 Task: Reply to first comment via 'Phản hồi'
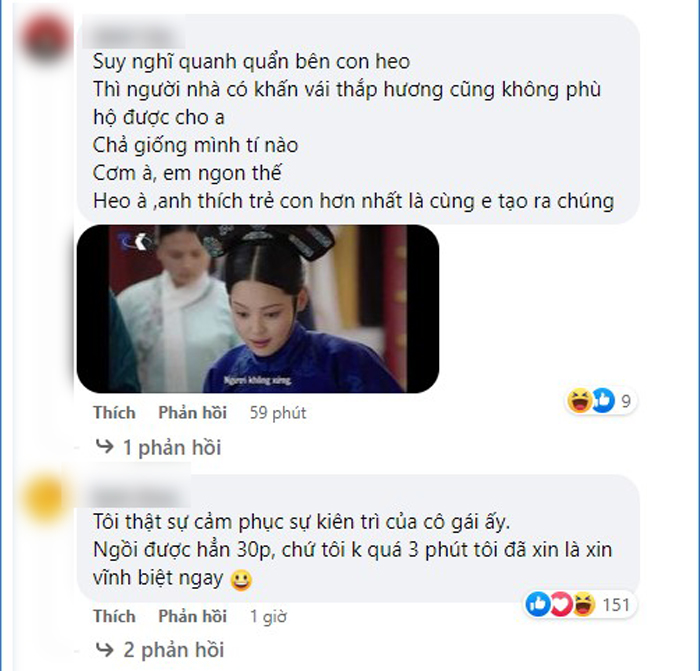point(192,413)
